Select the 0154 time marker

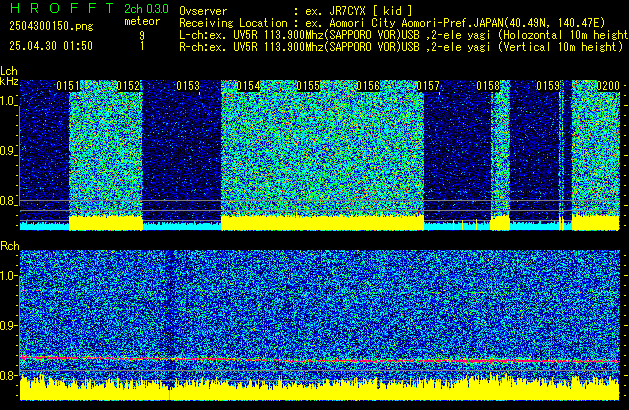coord(248,86)
